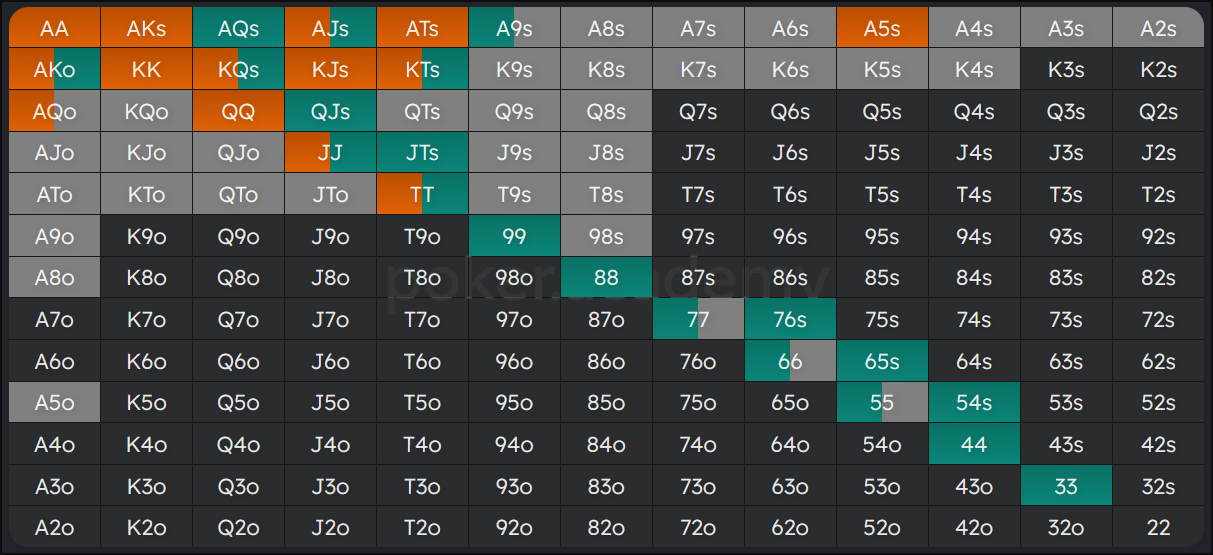Pick the QQ hand cell
1213x555 pixels.
tap(238, 111)
